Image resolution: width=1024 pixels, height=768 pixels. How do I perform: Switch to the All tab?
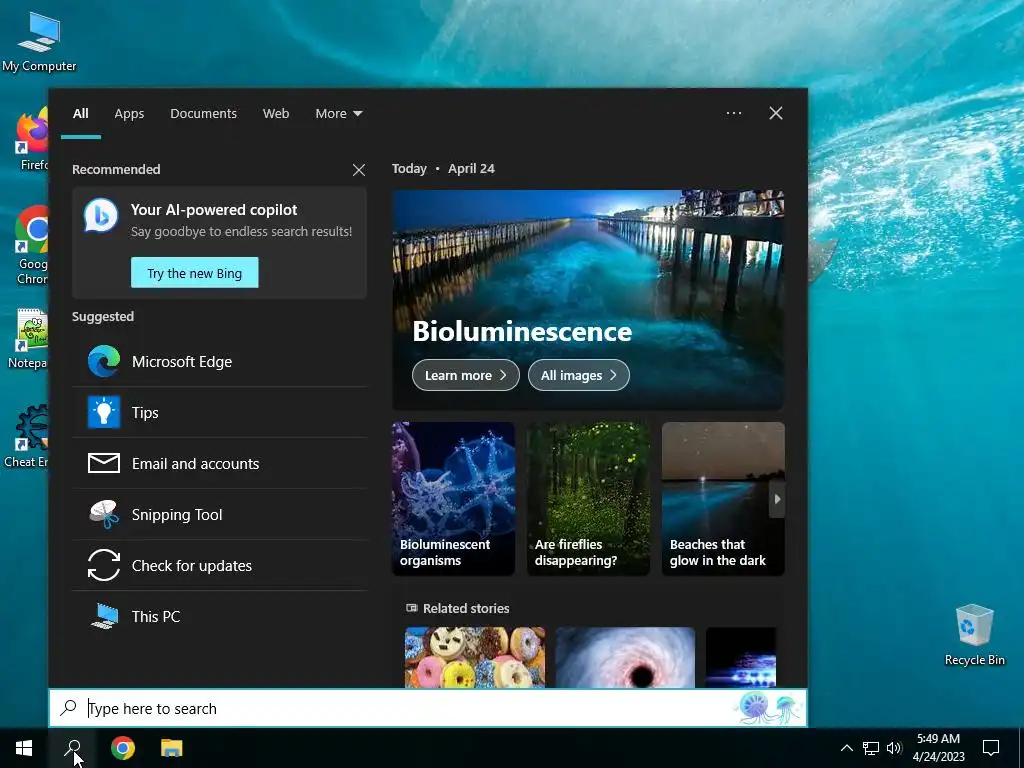[x=81, y=113]
